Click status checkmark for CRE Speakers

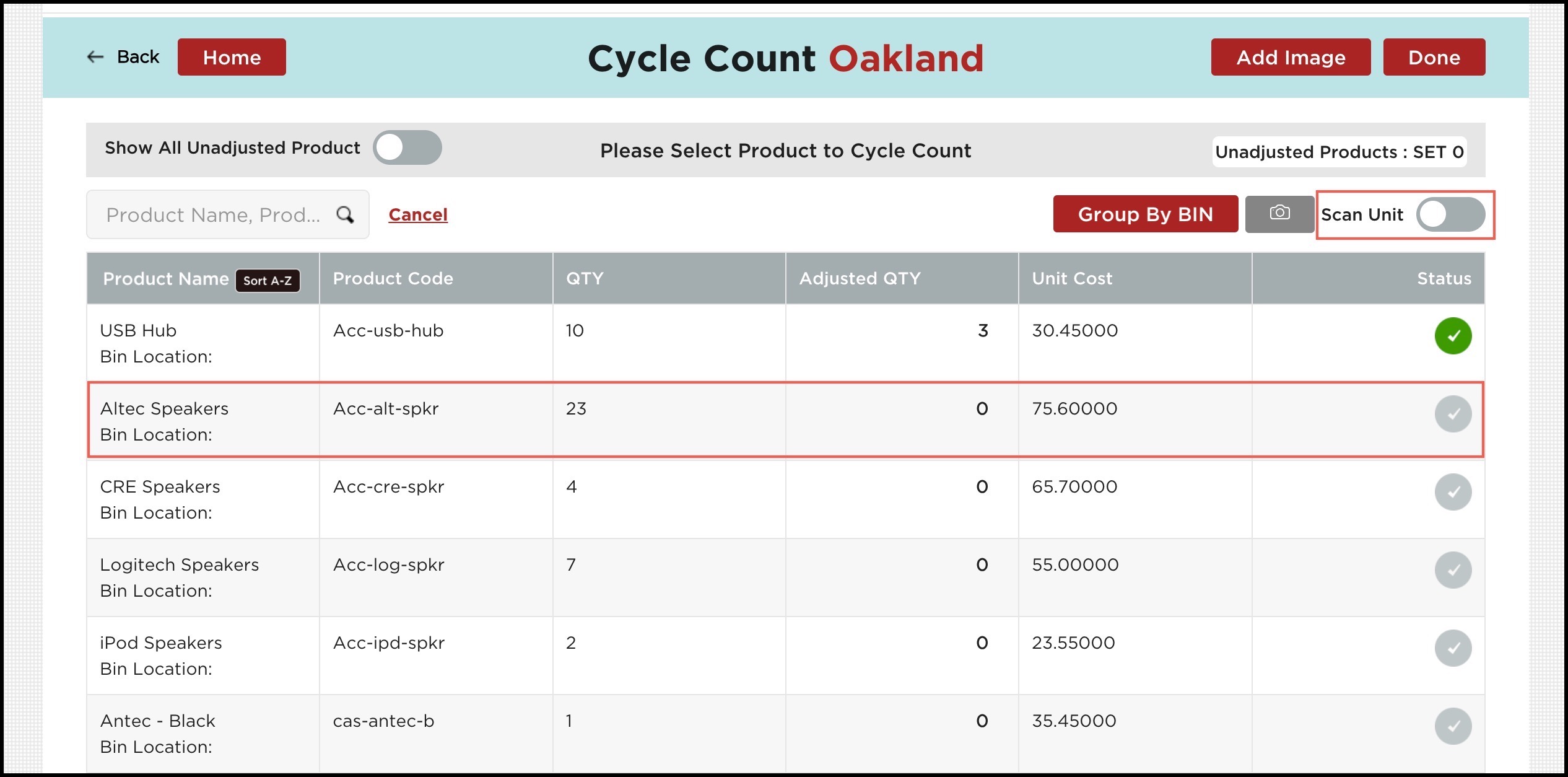(1452, 492)
